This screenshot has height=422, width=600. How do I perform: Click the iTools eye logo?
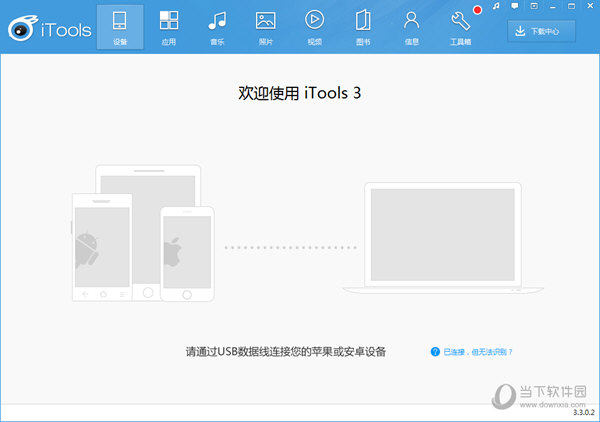pyautogui.click(x=23, y=28)
